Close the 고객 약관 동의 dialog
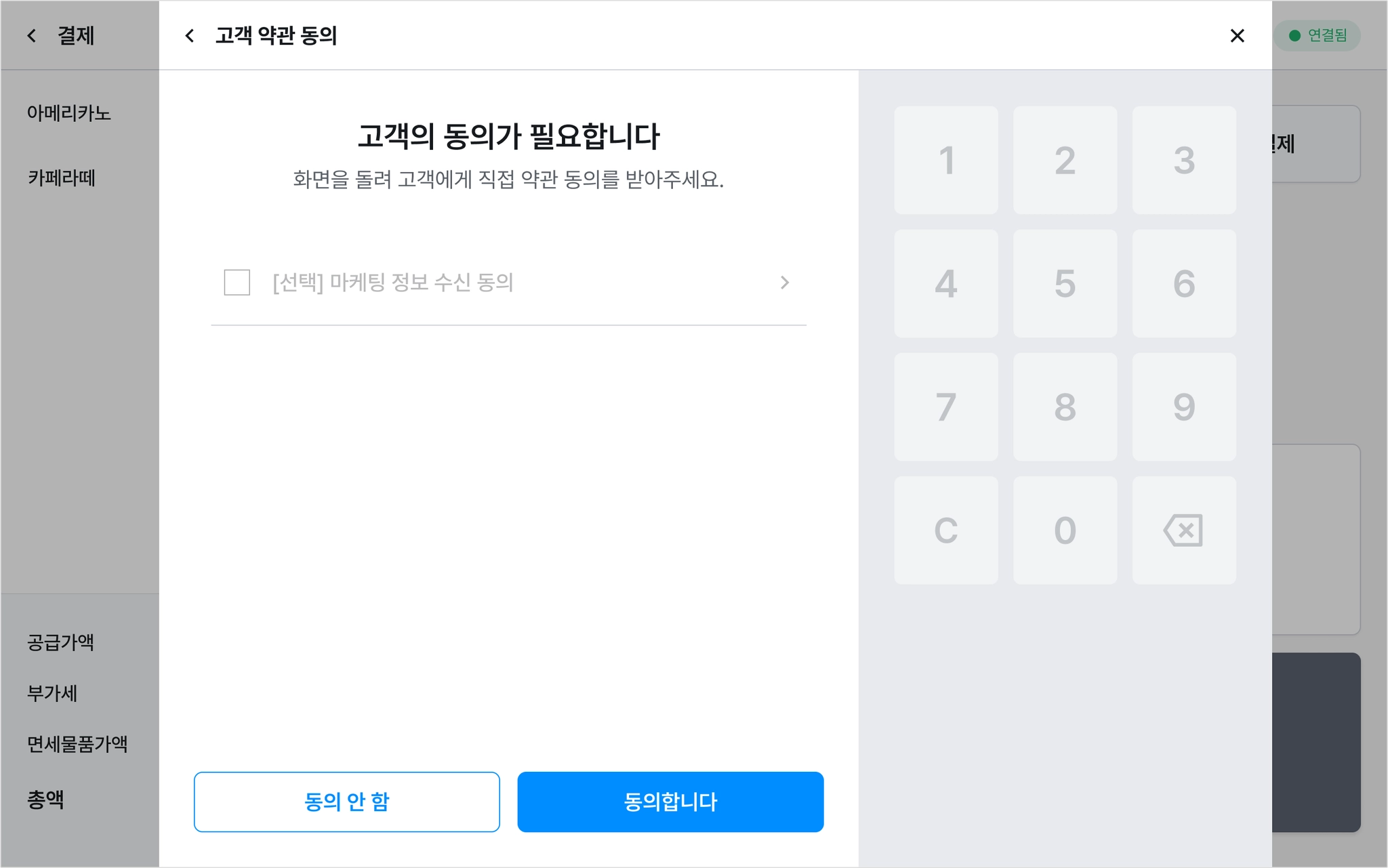This screenshot has width=1388, height=868. click(1237, 35)
